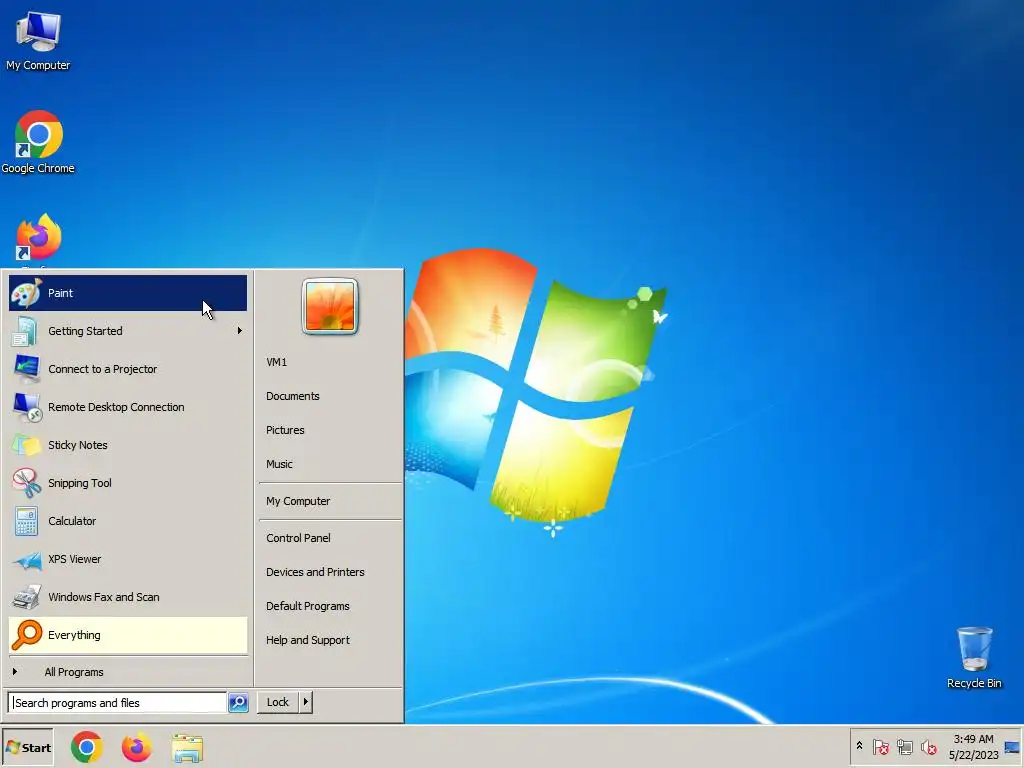Viewport: 1024px width, 768px height.
Task: Select the Remote Desktop Connection label
Action: 116,407
